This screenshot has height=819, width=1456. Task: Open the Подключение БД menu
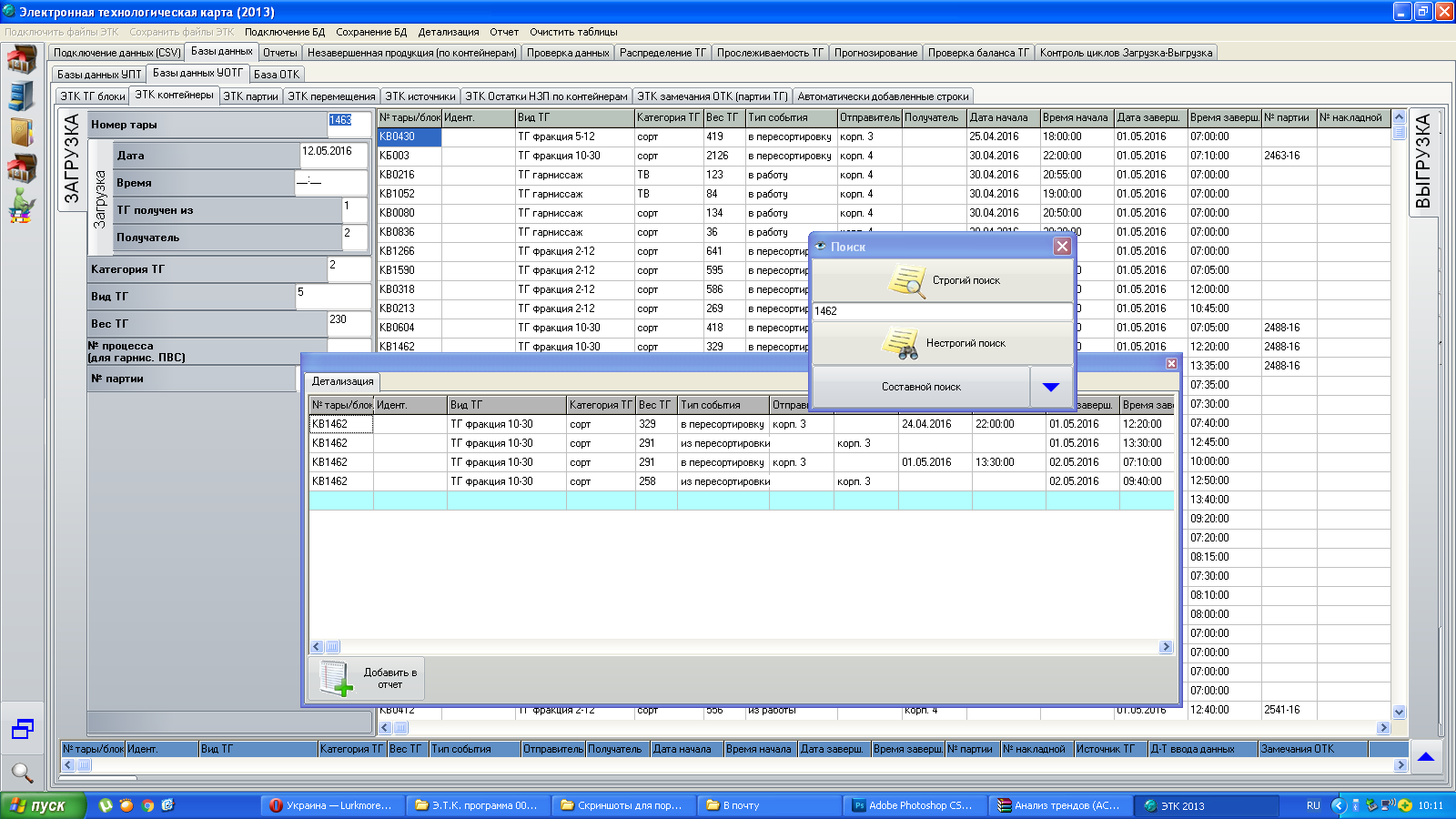284,32
